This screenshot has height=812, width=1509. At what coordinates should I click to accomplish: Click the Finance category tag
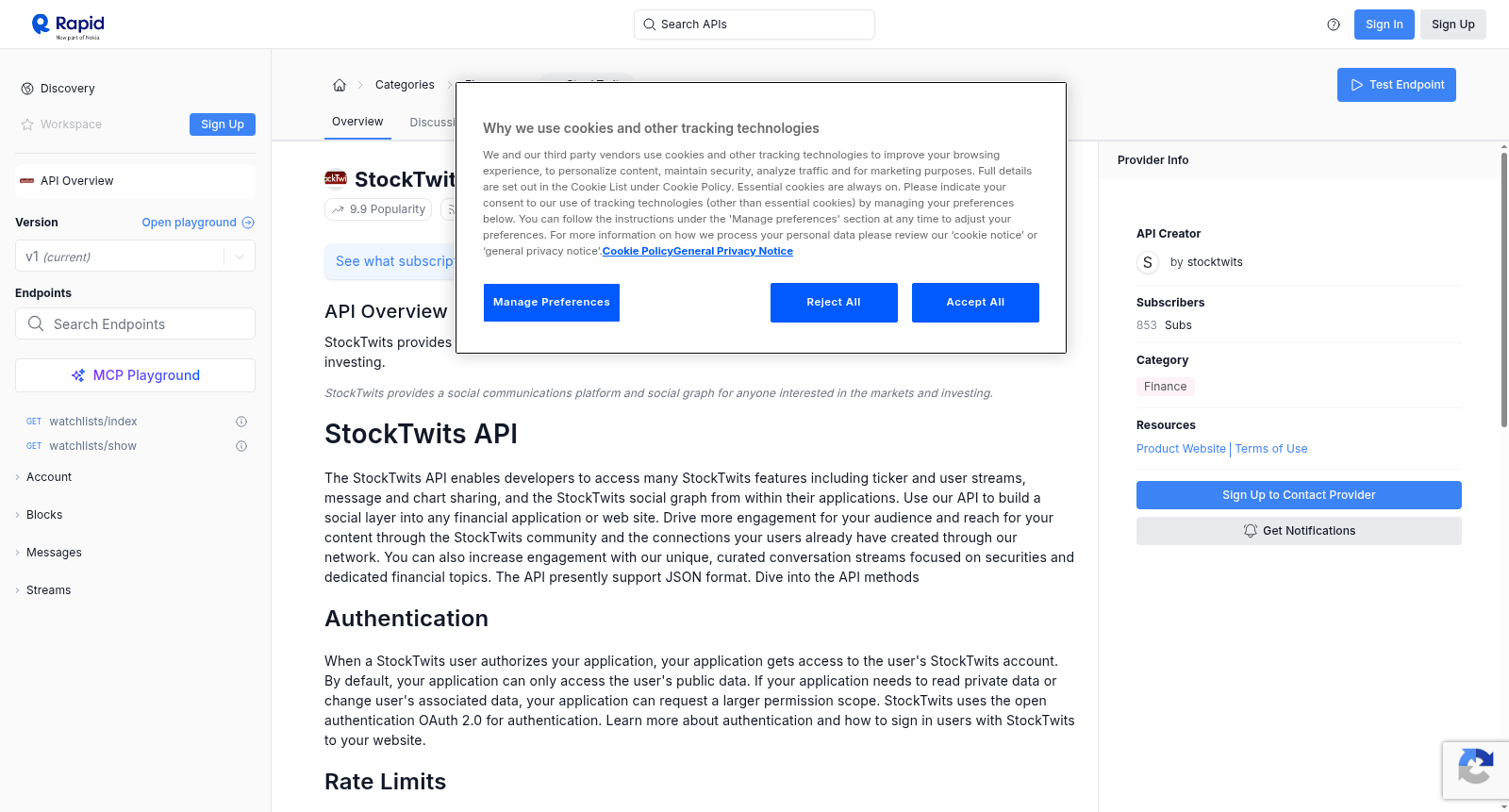tap(1166, 387)
